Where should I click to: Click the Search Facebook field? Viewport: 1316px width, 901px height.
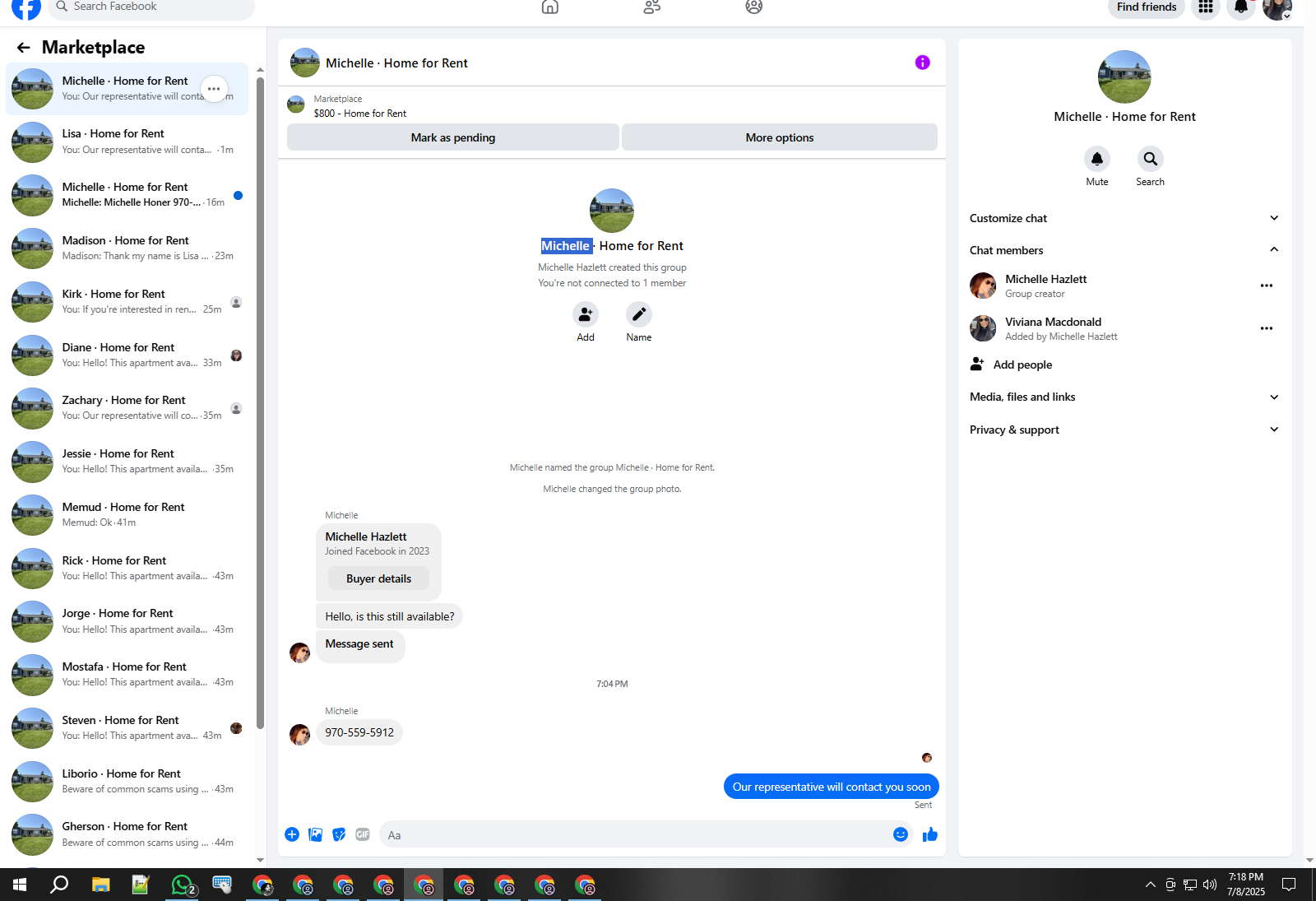pos(151,7)
